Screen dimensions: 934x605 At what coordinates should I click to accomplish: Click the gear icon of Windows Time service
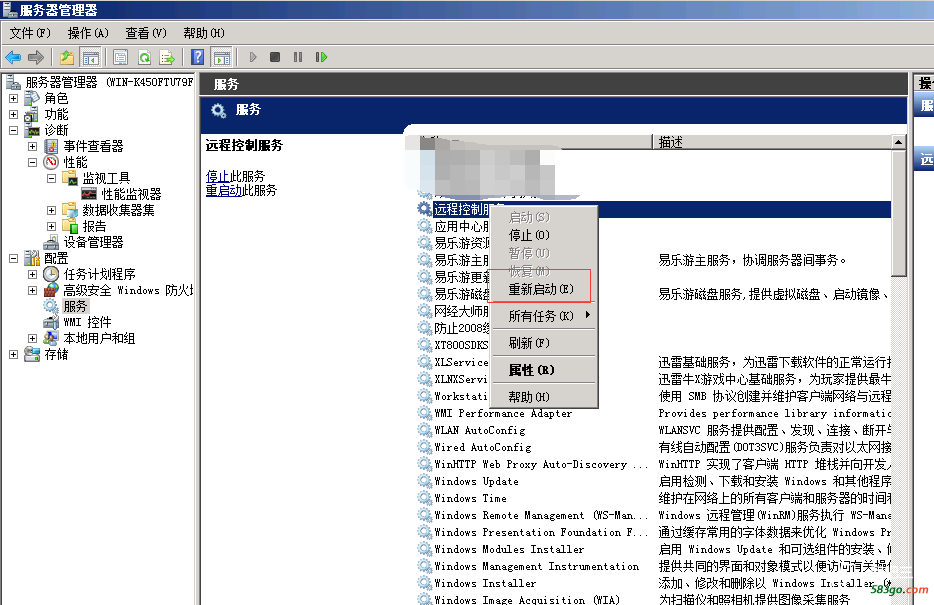(424, 498)
